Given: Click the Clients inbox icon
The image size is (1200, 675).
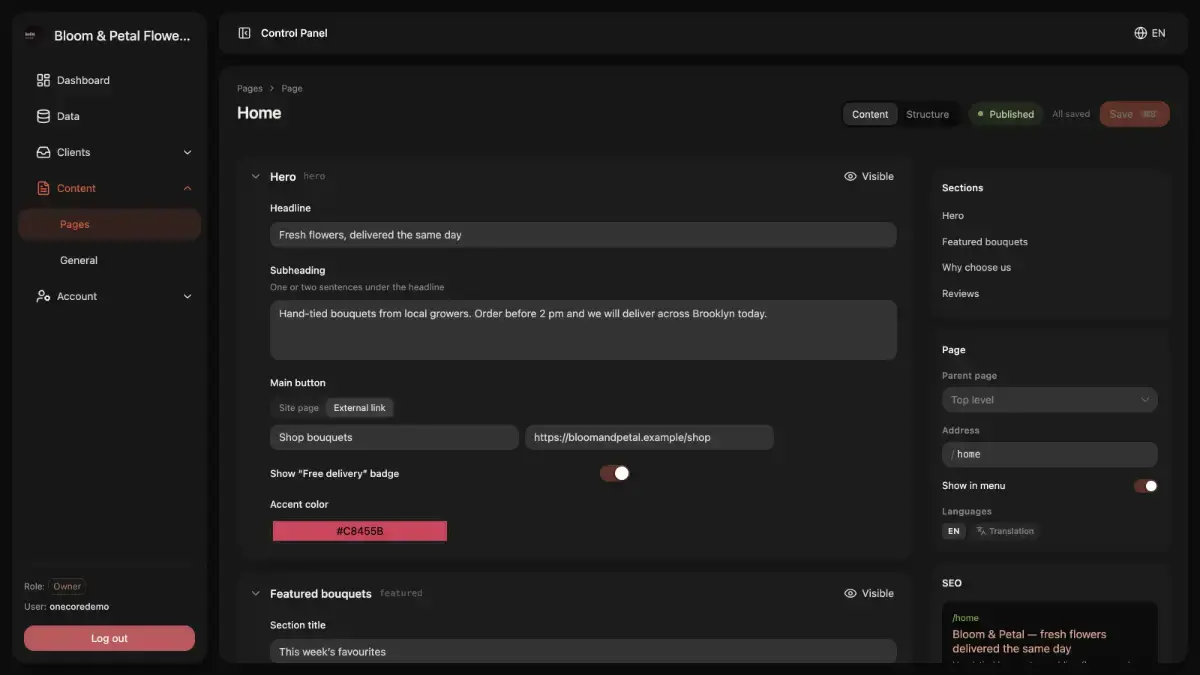Looking at the screenshot, I should 43,152.
